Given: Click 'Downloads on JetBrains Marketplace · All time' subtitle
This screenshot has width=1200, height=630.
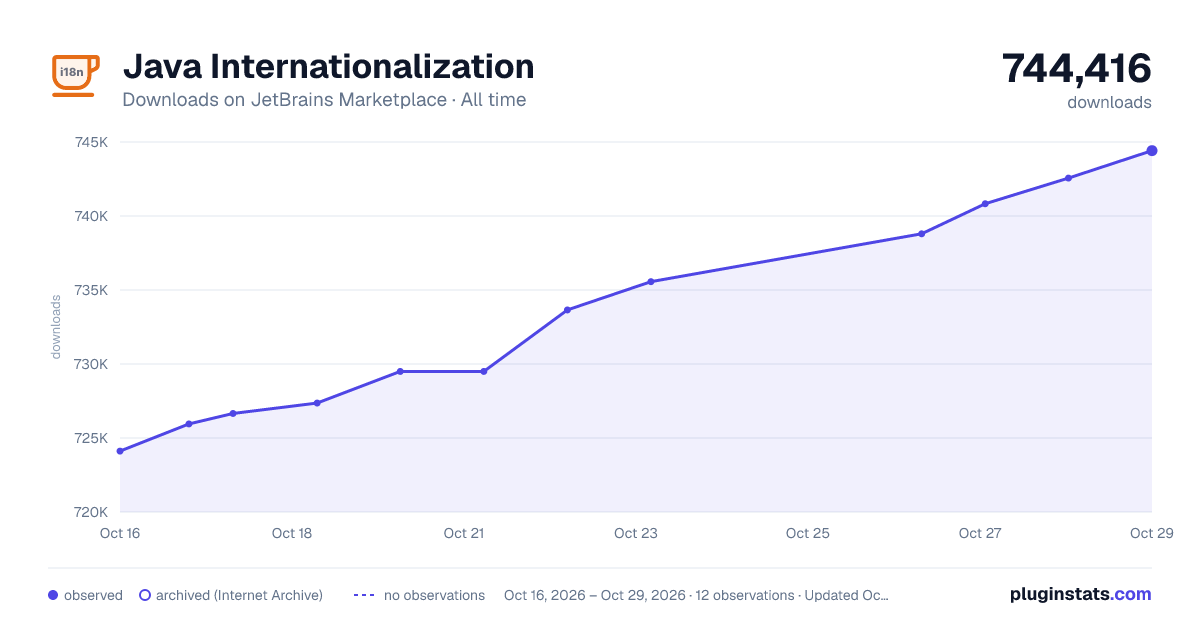Looking at the screenshot, I should [324, 100].
